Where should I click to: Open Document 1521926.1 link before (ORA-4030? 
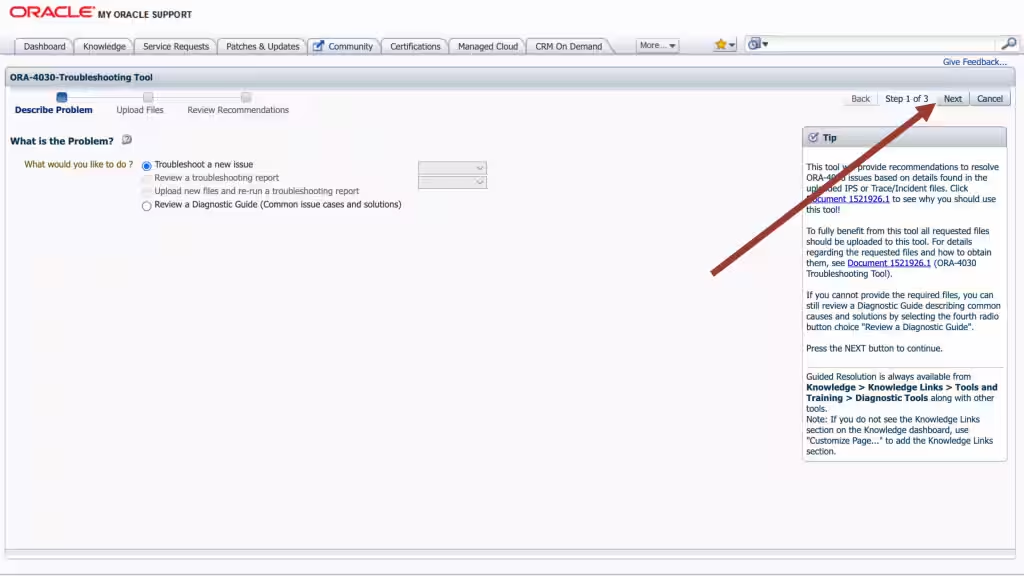(889, 263)
